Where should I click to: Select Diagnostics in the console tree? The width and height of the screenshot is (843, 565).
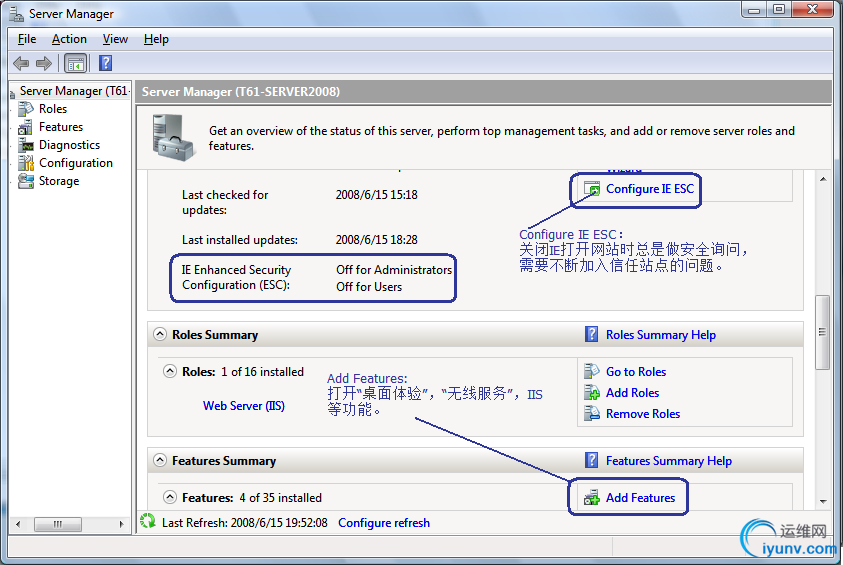69,145
